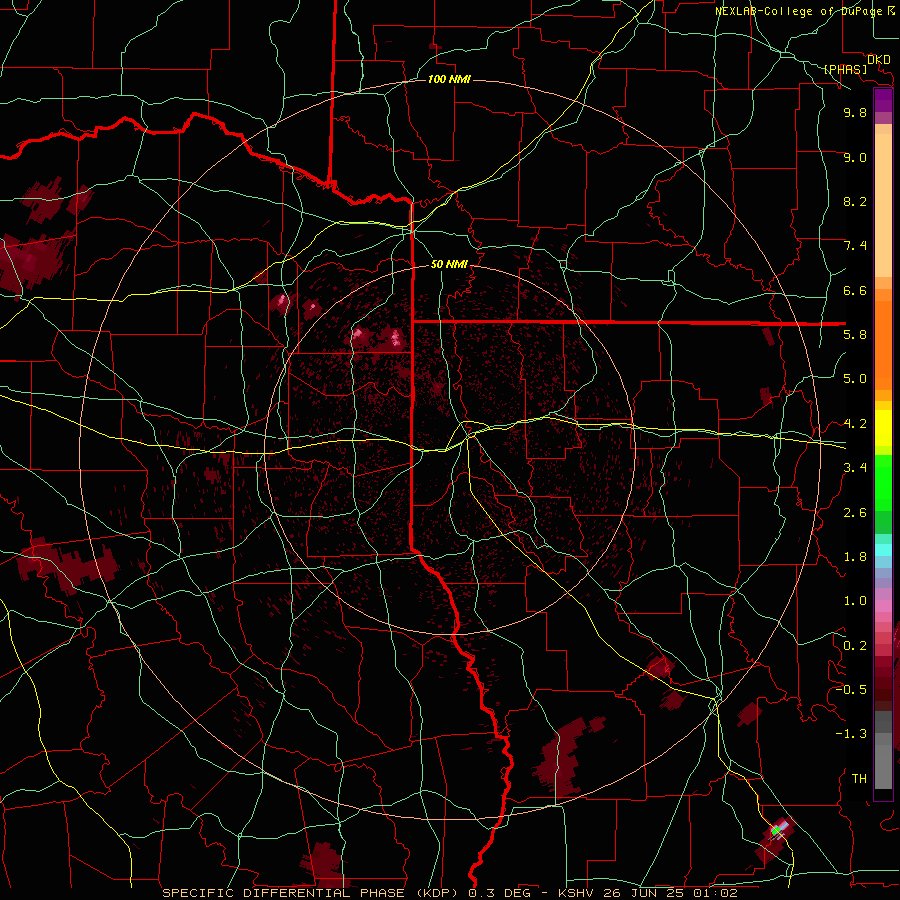Click the 1.0 value on color scale

coord(855,601)
